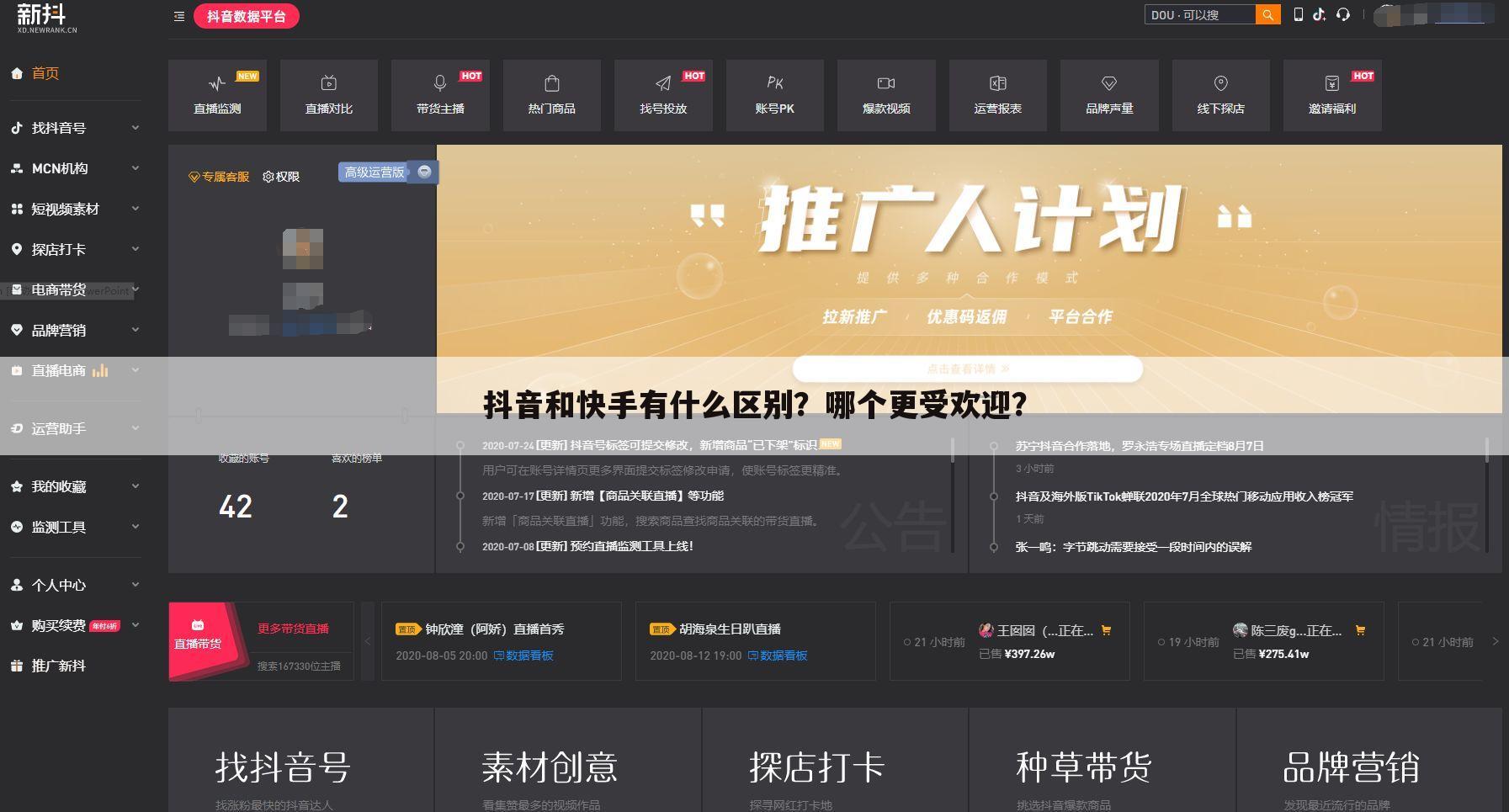This screenshot has height=812, width=1509.
Task: Click the 探店打卡 feature card
Action: tap(835, 760)
